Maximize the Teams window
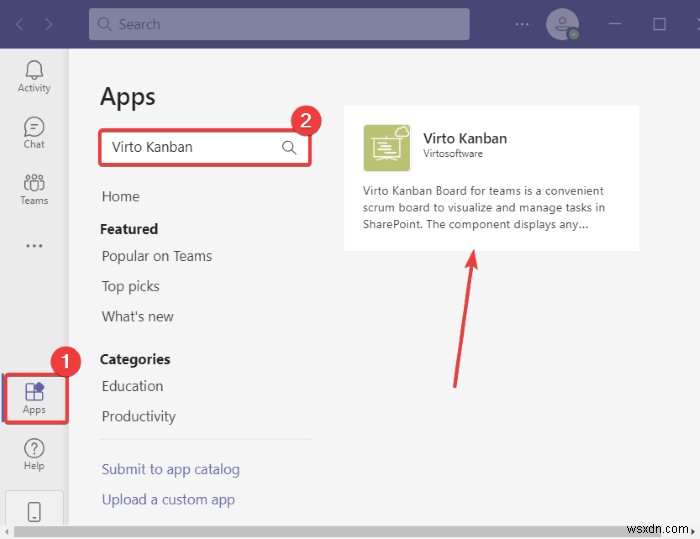Image resolution: width=700 pixels, height=539 pixels. (659, 24)
